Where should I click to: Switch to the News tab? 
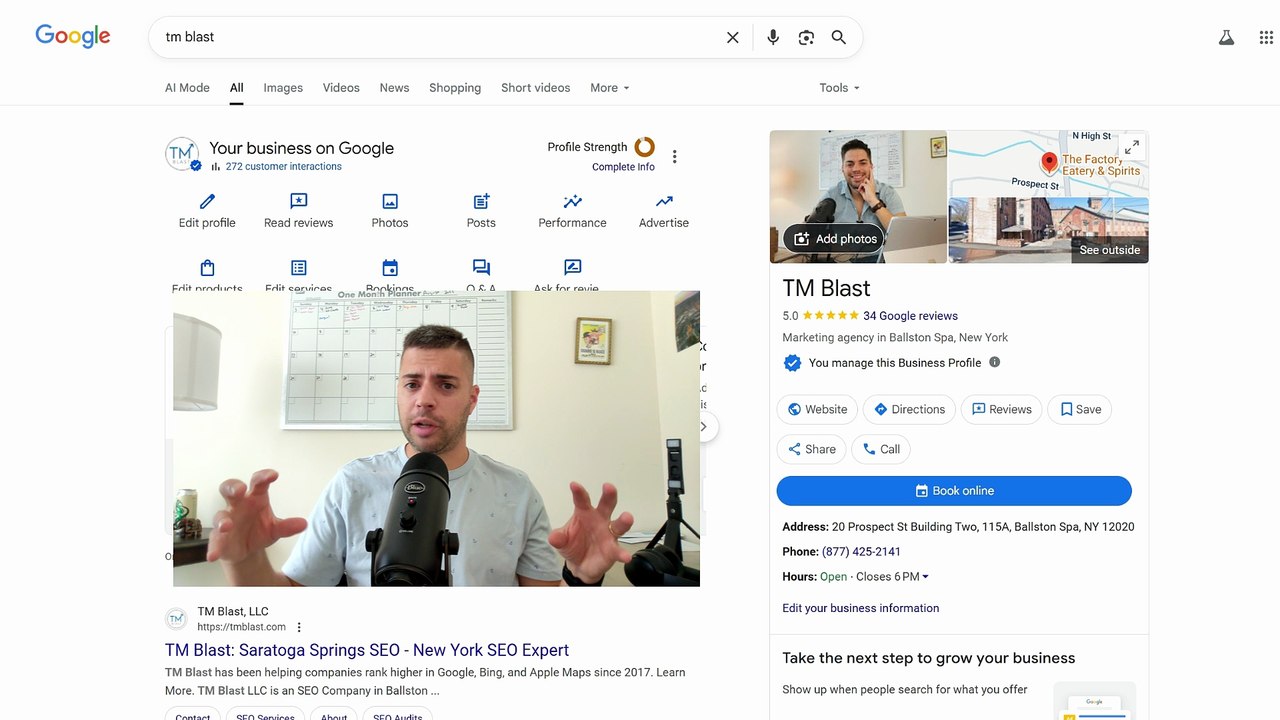[x=394, y=88]
